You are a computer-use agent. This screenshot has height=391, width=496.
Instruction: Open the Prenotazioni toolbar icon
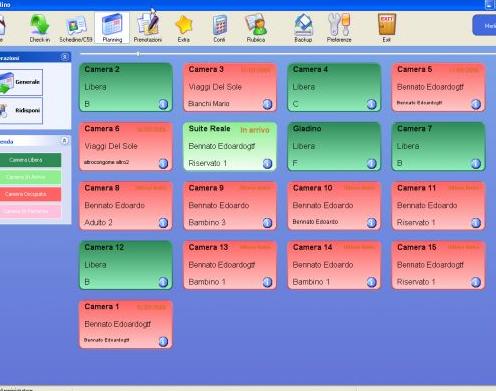[x=148, y=28]
